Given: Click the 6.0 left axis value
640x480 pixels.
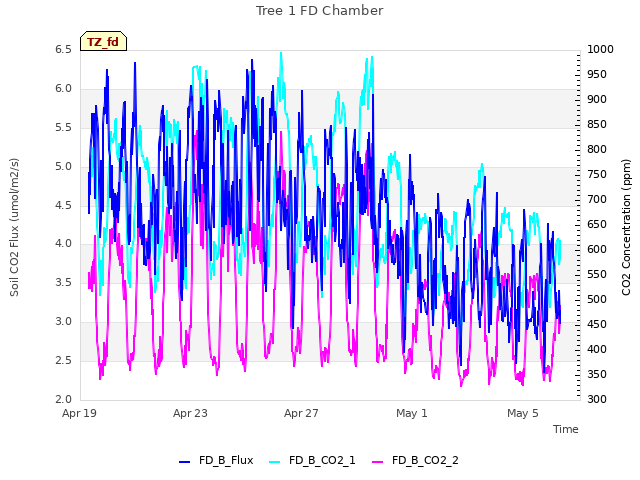Looking at the screenshot, I should pyautogui.click(x=63, y=89).
